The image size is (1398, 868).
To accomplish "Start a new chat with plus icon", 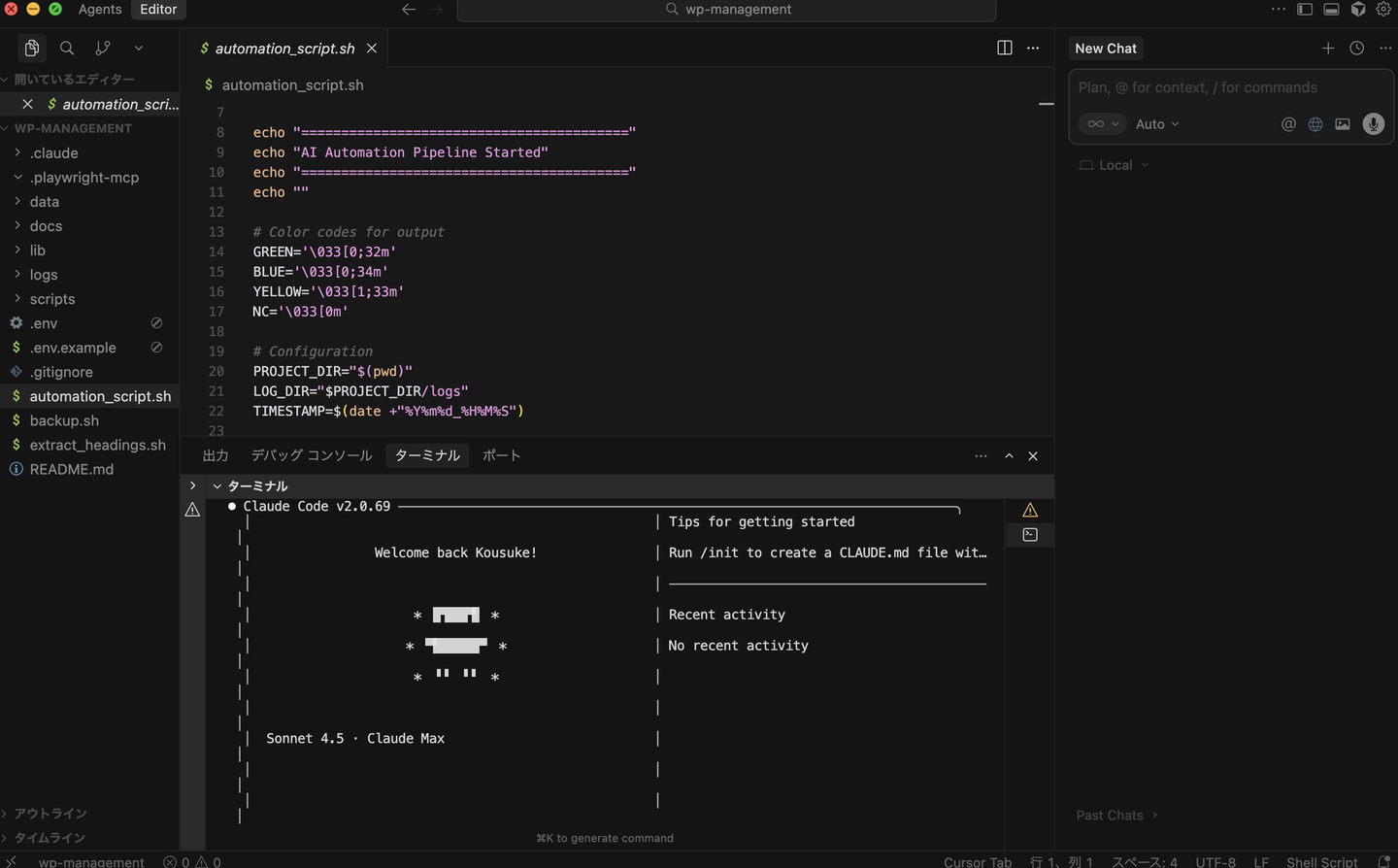I will [1328, 48].
